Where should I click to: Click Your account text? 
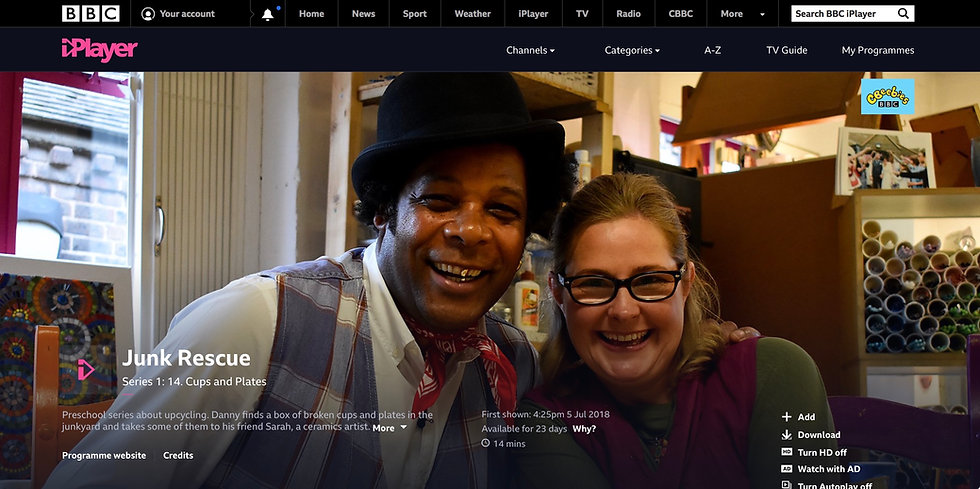click(x=187, y=14)
